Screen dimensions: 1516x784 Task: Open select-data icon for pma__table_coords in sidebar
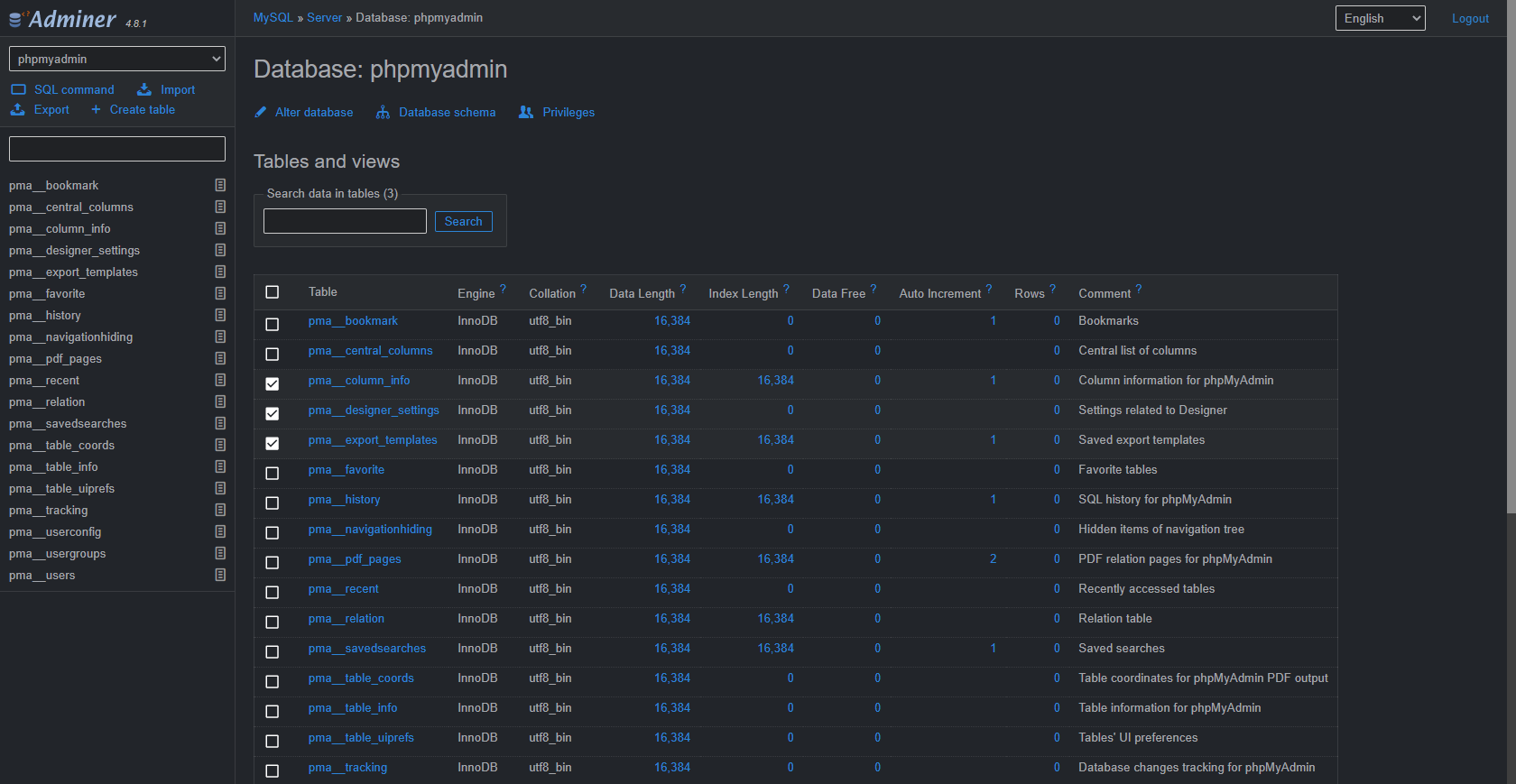[220, 445]
